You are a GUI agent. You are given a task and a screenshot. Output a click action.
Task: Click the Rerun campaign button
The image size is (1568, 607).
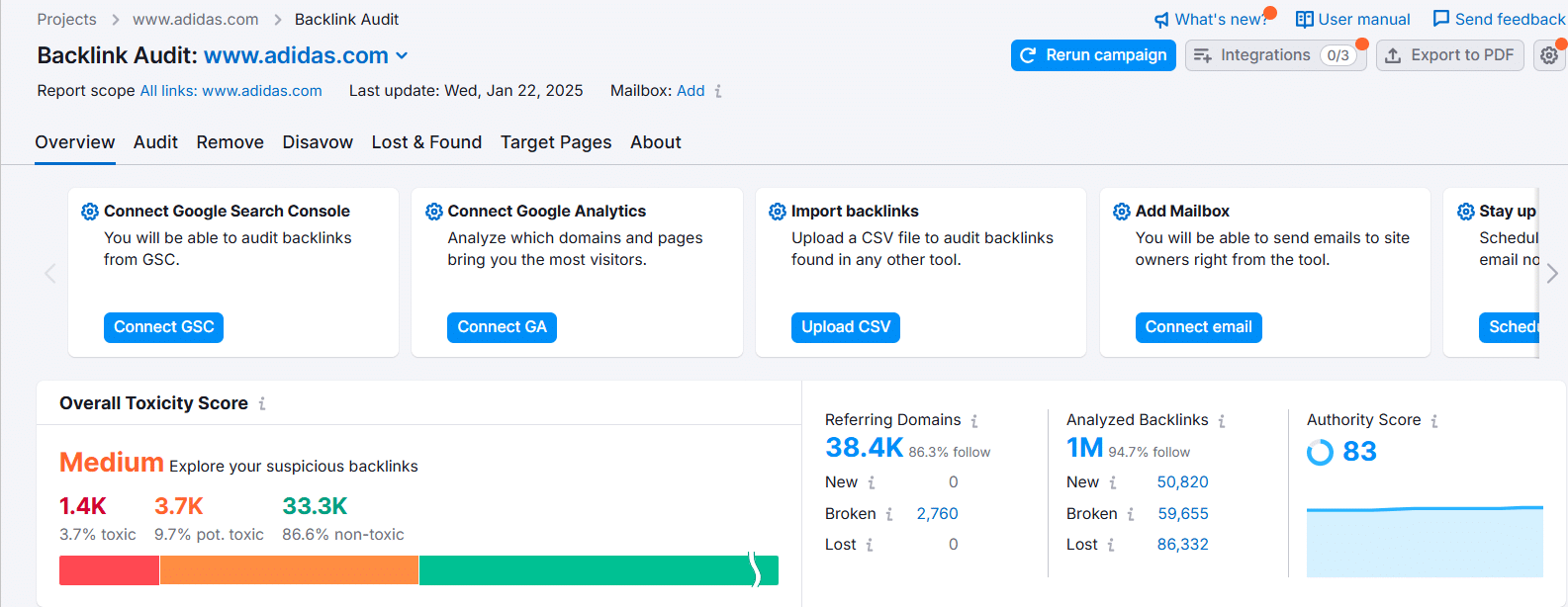[1093, 55]
